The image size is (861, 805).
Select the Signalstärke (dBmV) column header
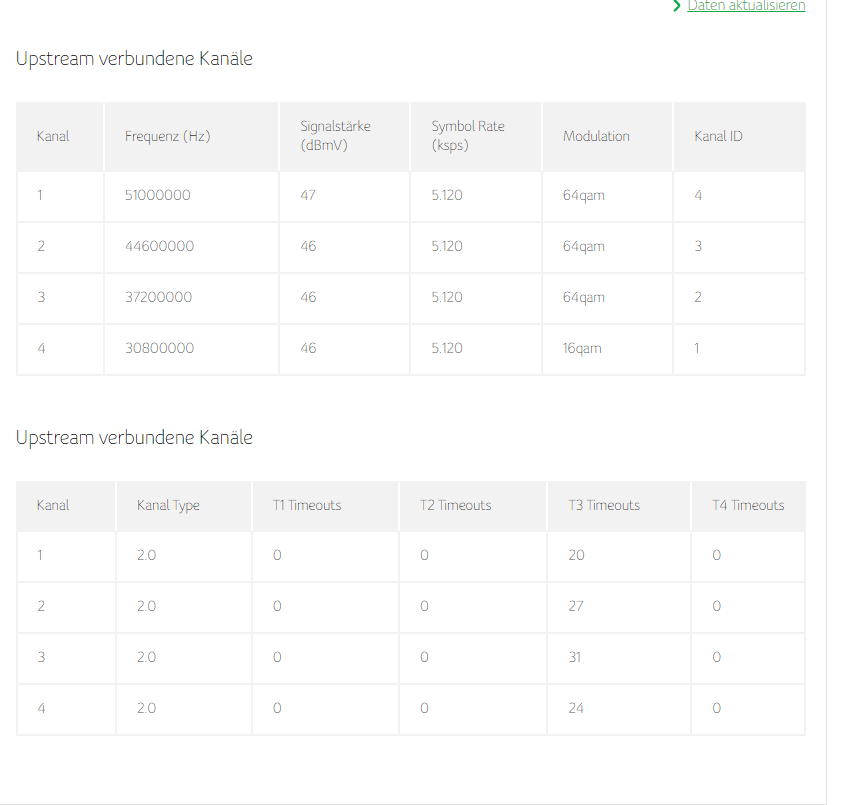335,136
